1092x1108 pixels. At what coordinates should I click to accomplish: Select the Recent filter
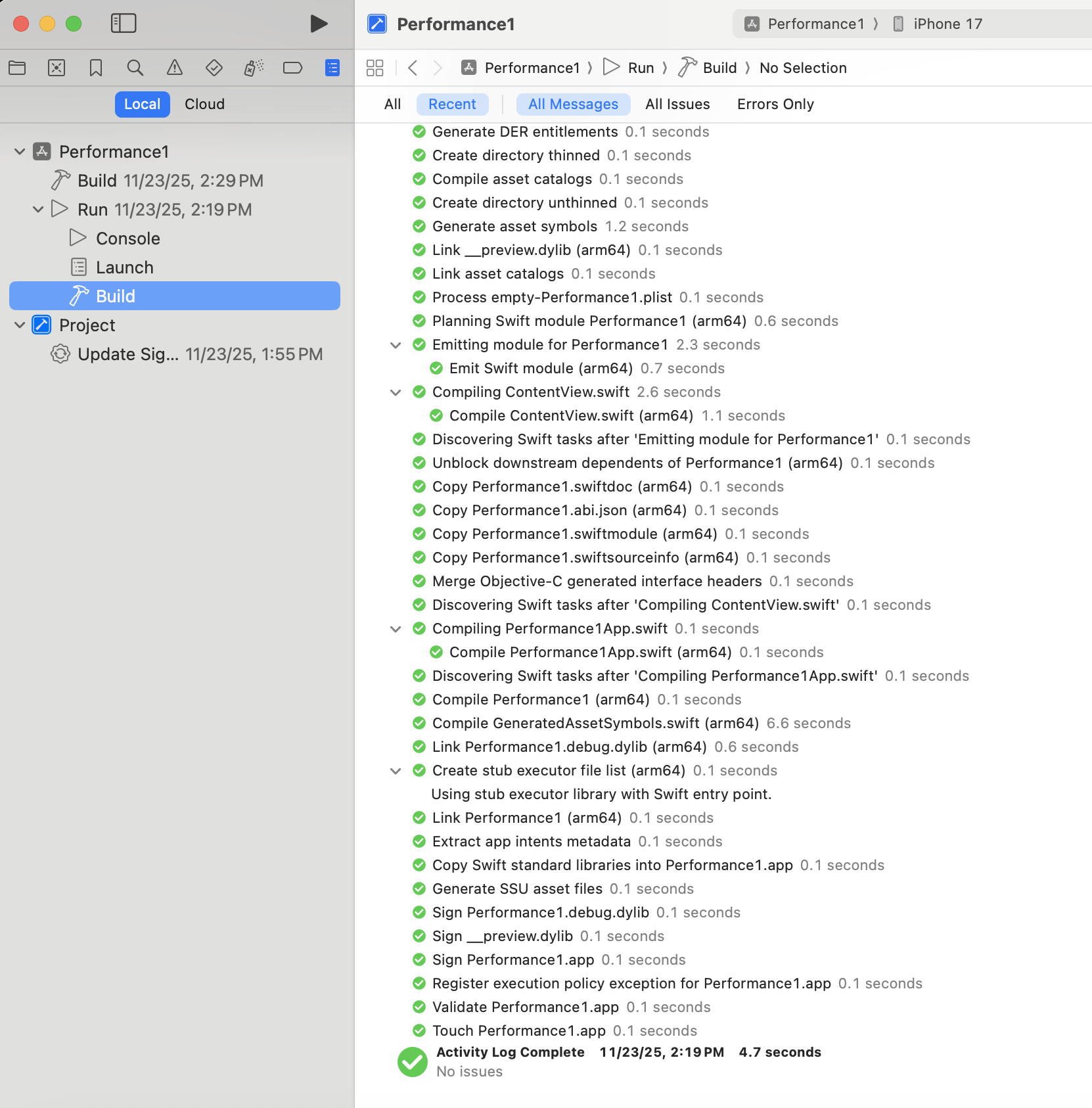452,104
